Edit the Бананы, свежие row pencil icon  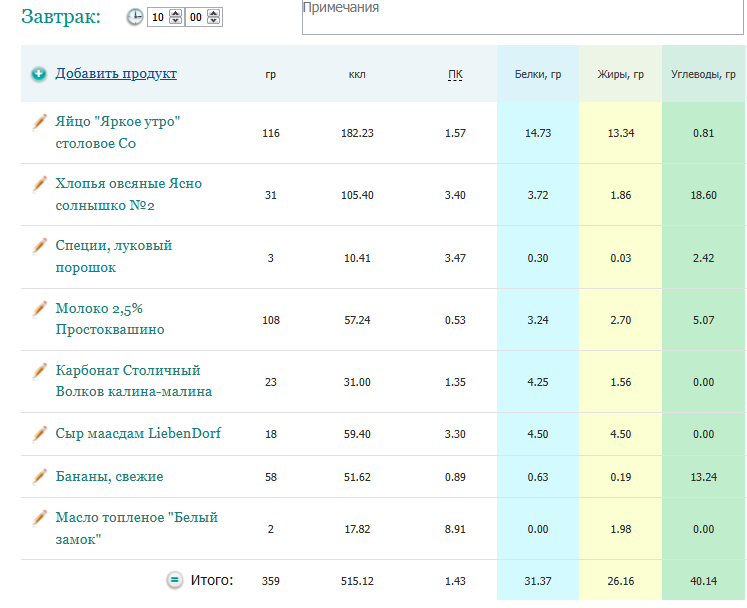click(40, 476)
